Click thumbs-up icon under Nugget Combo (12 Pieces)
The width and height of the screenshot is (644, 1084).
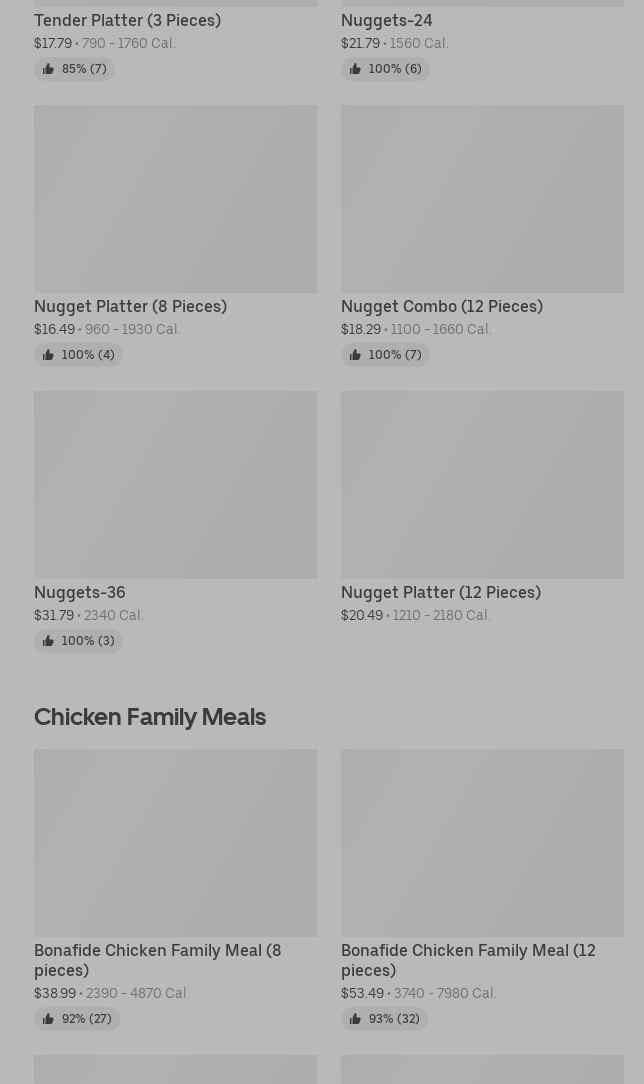[355, 355]
